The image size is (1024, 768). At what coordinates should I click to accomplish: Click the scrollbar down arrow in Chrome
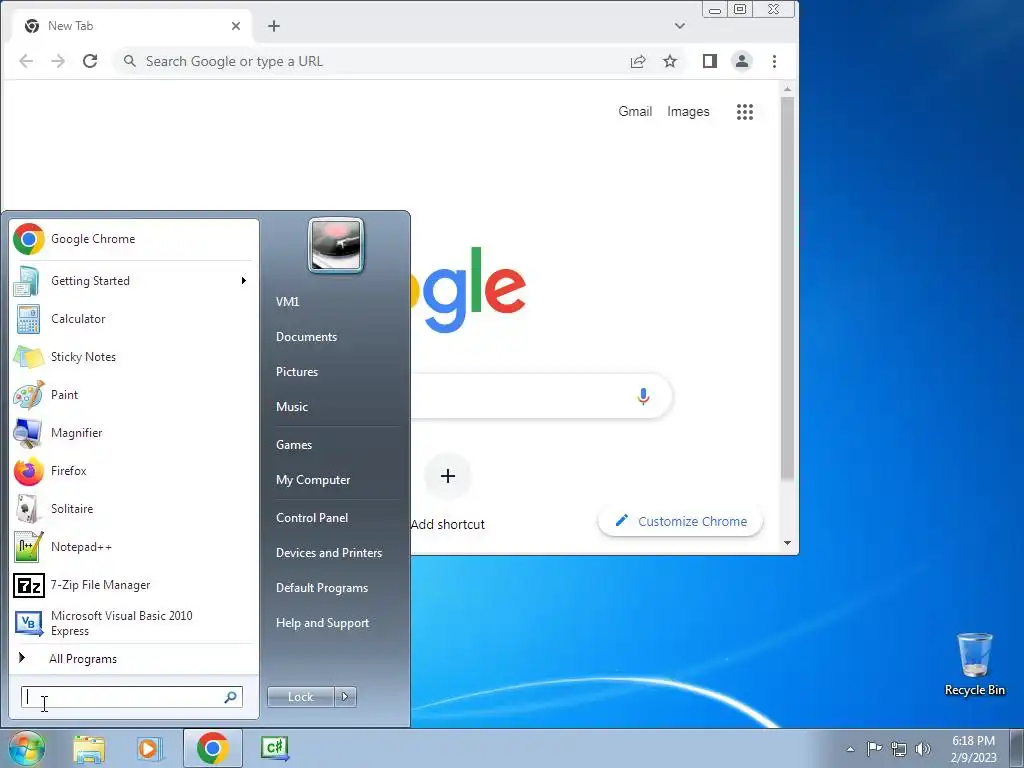[x=788, y=543]
